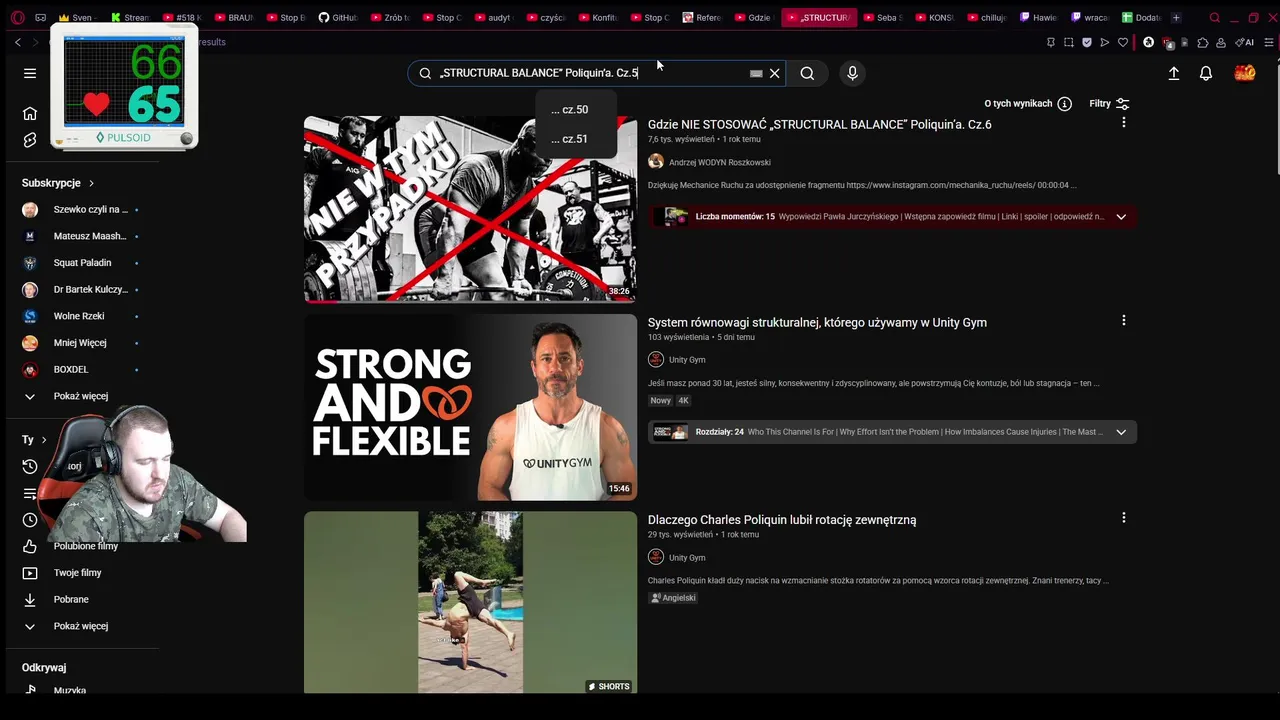The height and width of the screenshot is (720, 1280).
Task: Open the Wolne Rzeki channel
Action: pos(80,316)
